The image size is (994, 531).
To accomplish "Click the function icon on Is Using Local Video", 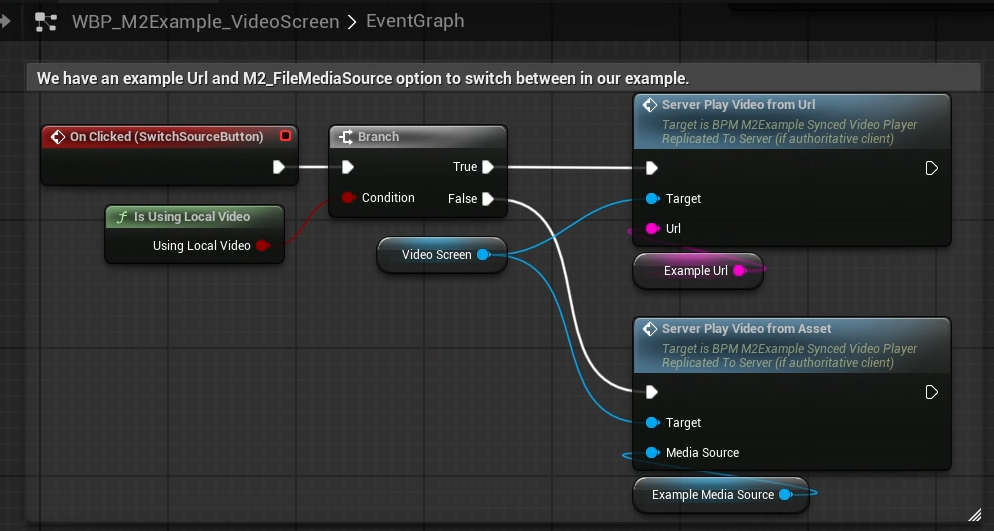I will pos(121,217).
